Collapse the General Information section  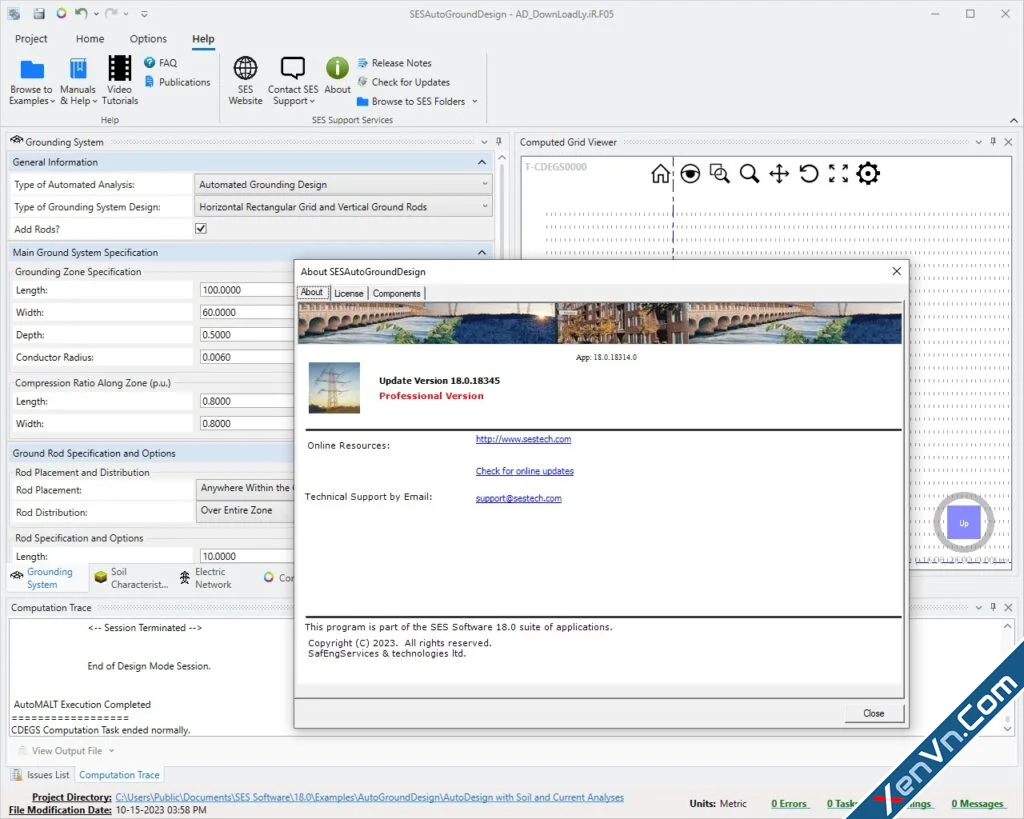coord(482,162)
